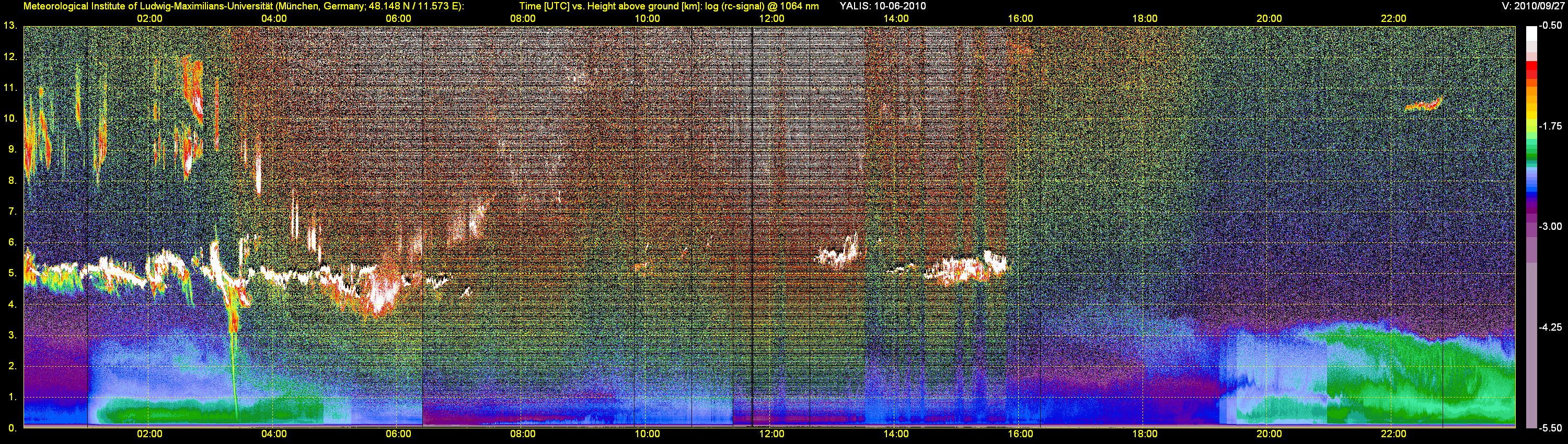Screen dimensions: 1568x444
Task: Click the '14:00' label on the top time axis
Action: pyautogui.click(x=896, y=19)
